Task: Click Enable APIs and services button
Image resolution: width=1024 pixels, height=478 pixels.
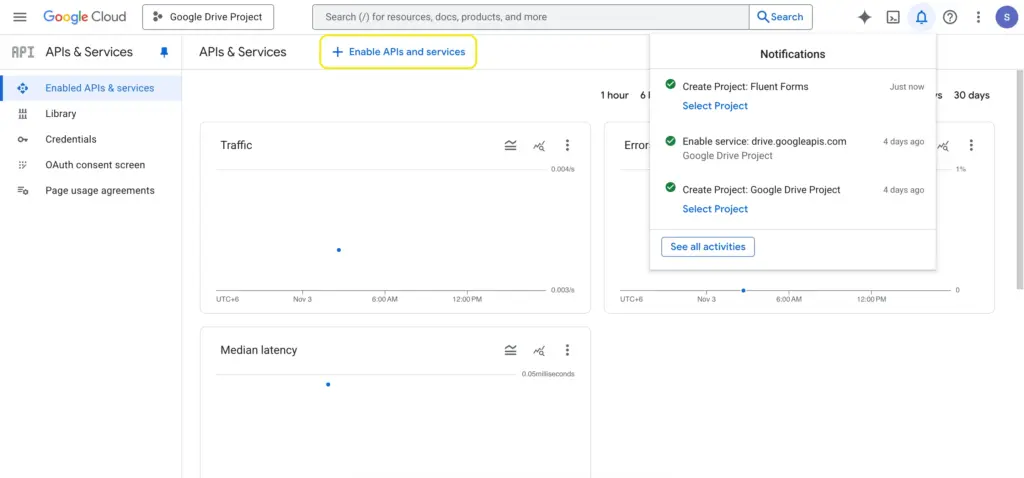Action: click(398, 52)
